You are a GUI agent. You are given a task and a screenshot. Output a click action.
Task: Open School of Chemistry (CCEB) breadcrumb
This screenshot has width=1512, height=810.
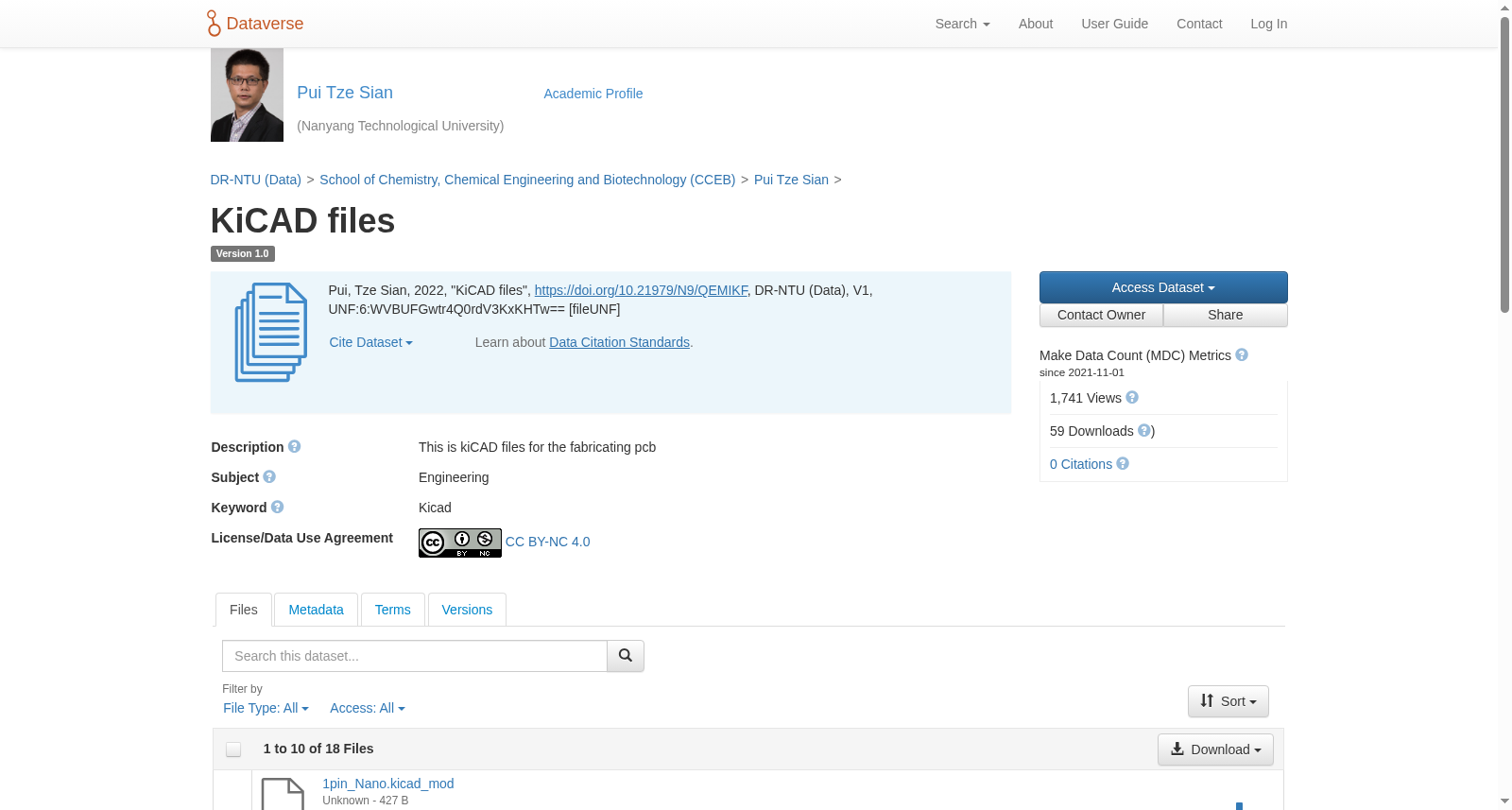[x=527, y=180]
